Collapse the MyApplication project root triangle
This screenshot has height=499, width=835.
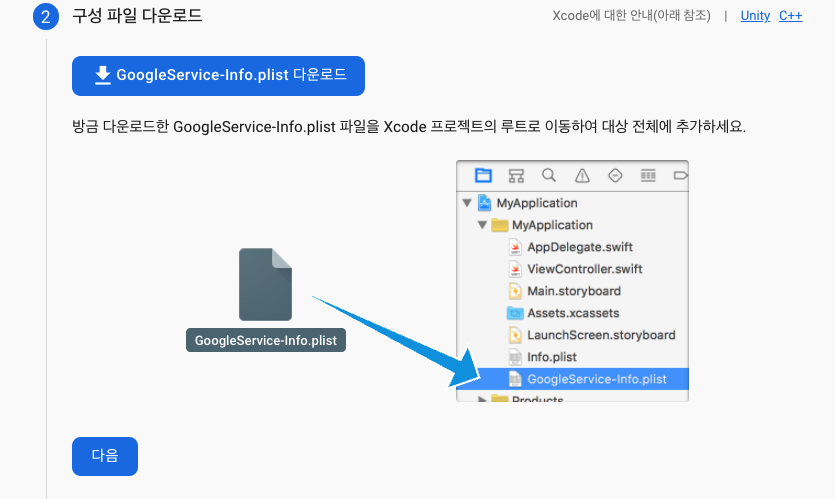click(x=467, y=203)
